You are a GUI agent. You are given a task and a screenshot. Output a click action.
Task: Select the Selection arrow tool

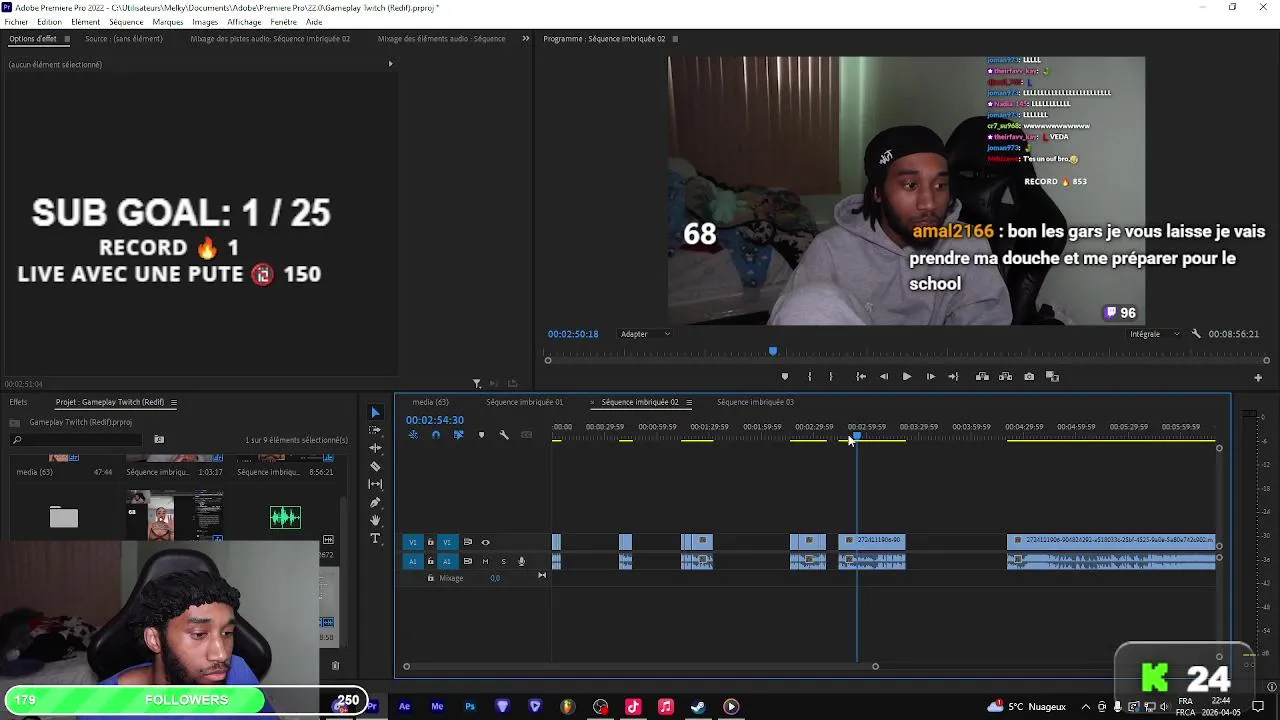tap(375, 412)
